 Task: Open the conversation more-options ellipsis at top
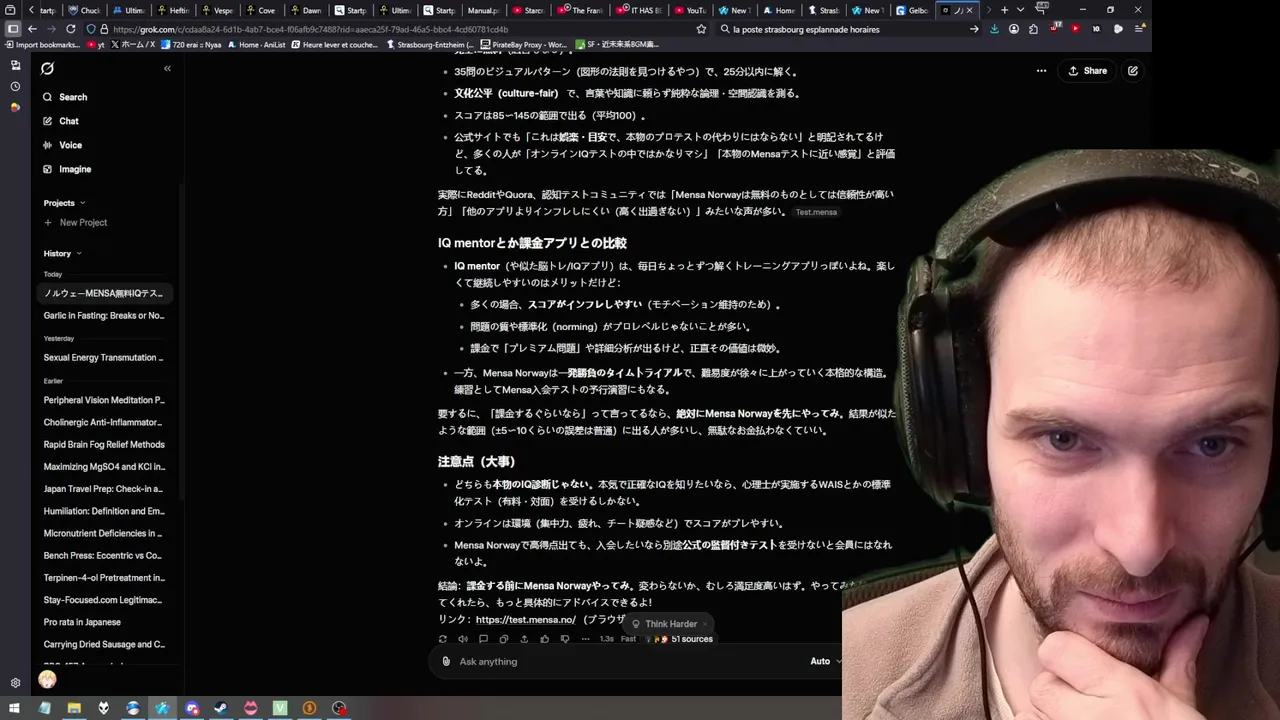pyautogui.click(x=1041, y=71)
